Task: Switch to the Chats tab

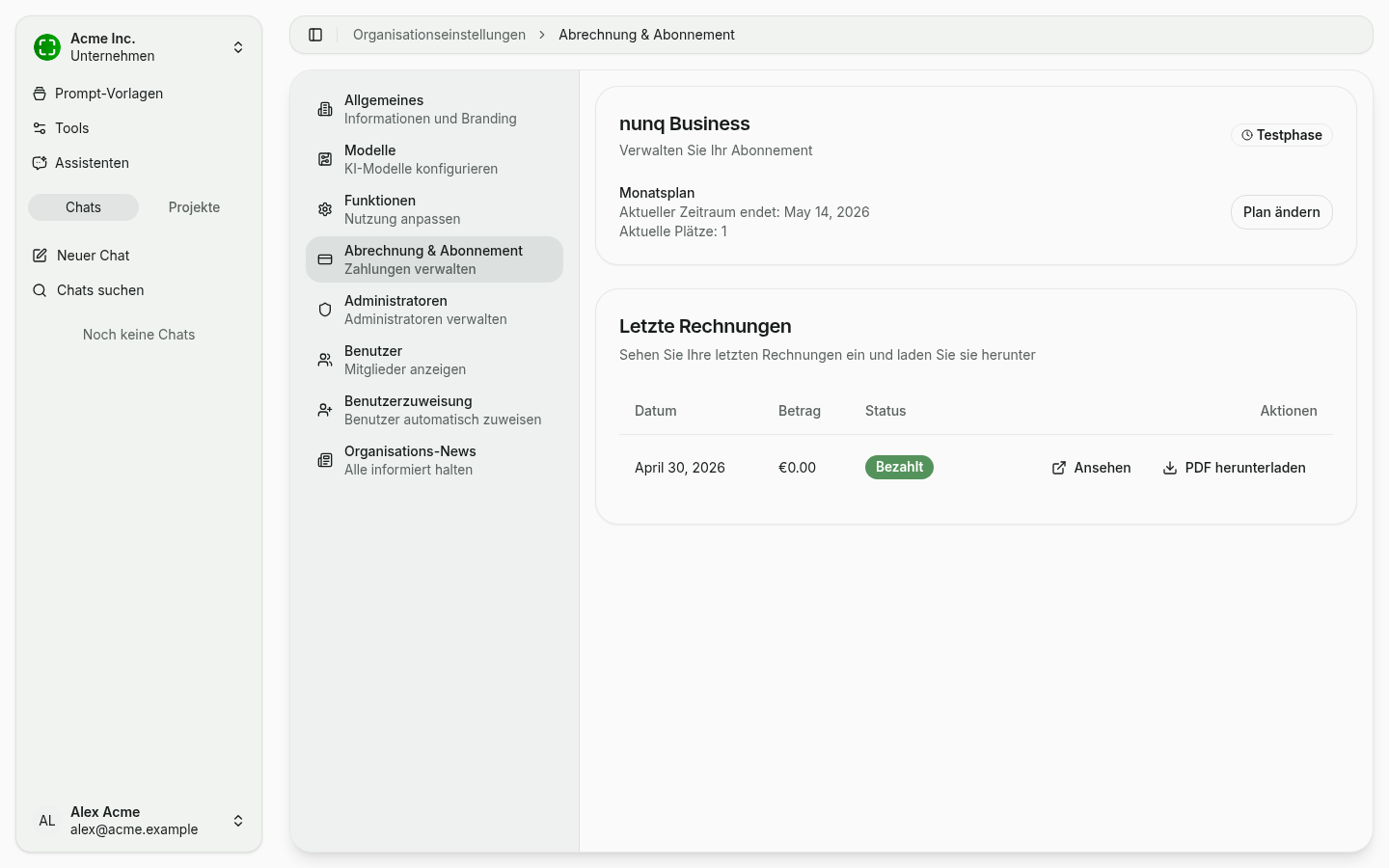Action: coord(83,207)
